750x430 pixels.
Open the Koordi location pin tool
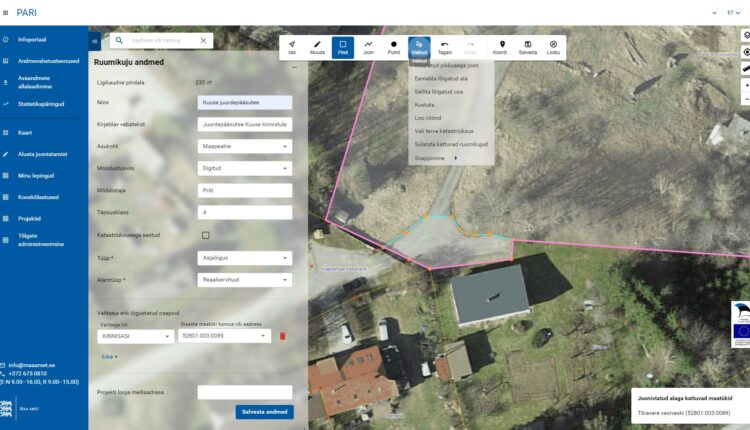pyautogui.click(x=502, y=47)
